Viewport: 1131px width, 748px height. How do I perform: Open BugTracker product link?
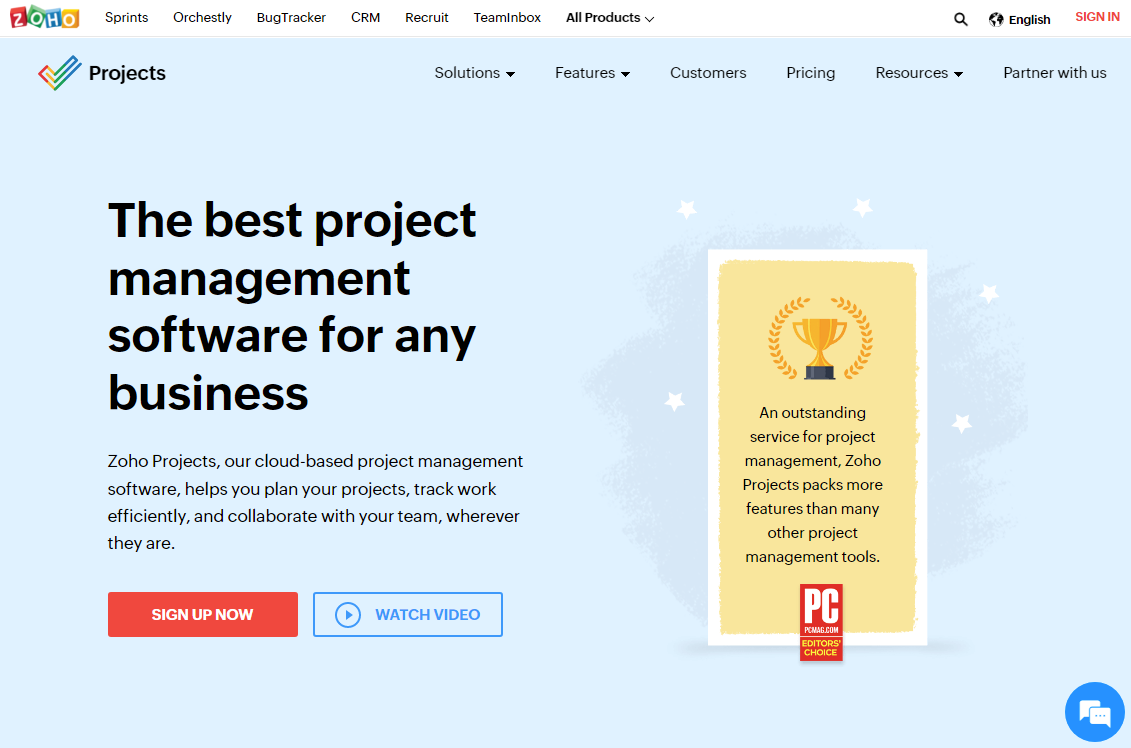point(291,17)
